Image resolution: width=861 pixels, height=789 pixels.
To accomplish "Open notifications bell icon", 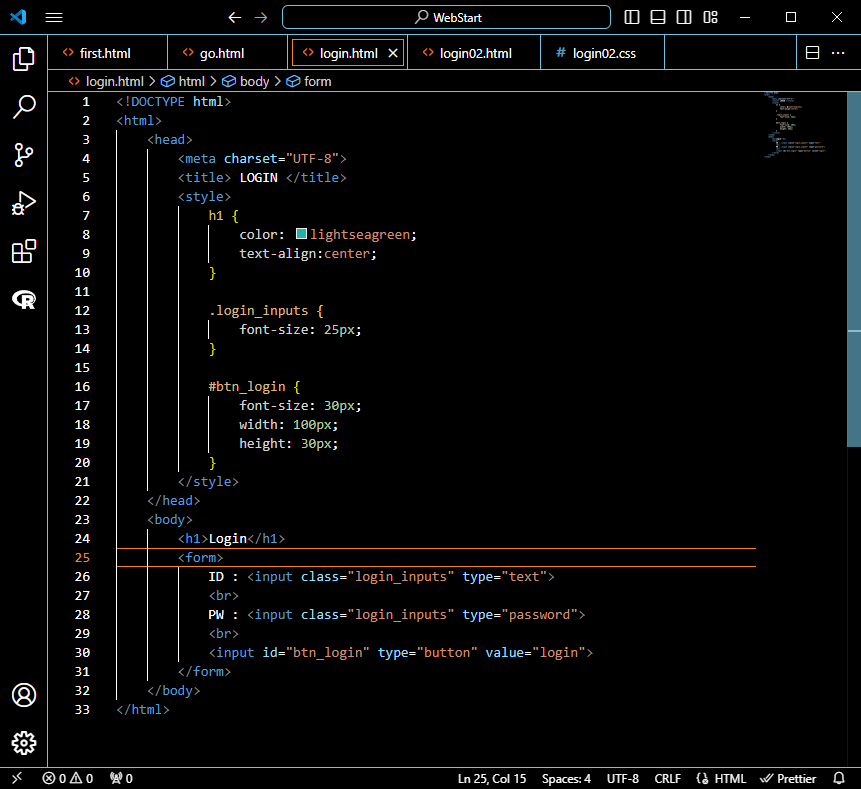I will coord(839,778).
